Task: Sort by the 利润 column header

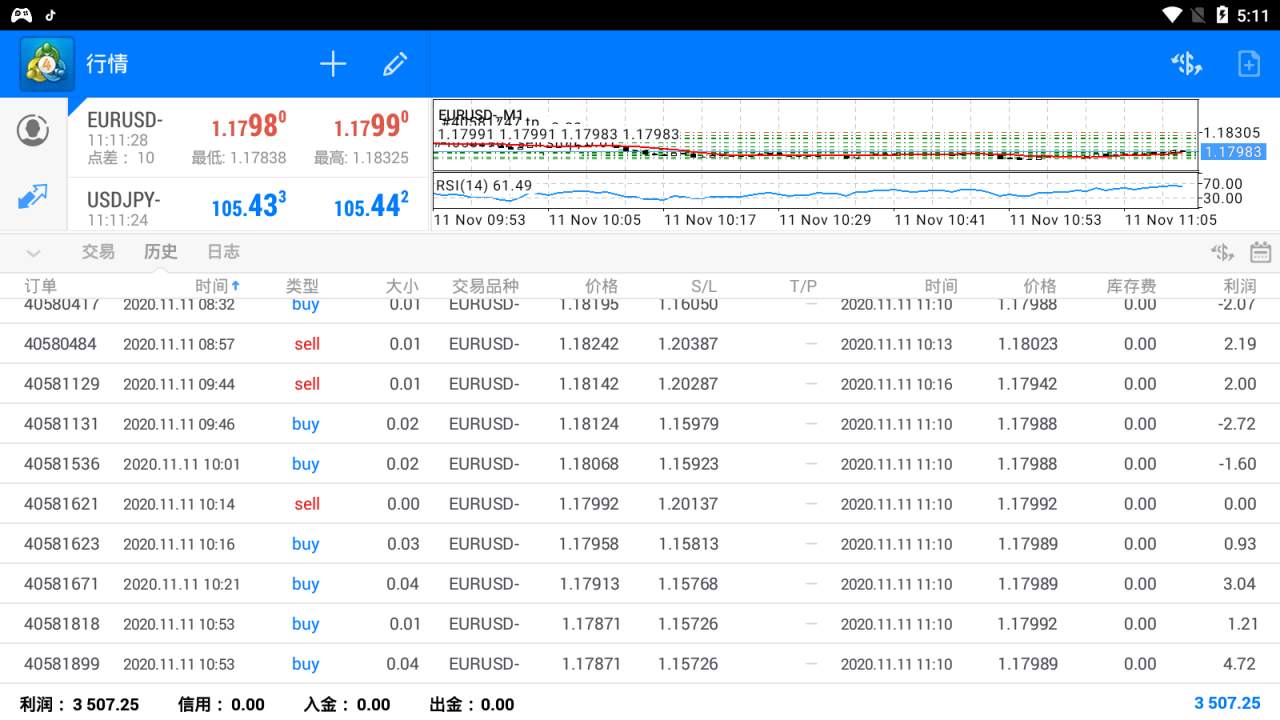Action: tap(1240, 286)
